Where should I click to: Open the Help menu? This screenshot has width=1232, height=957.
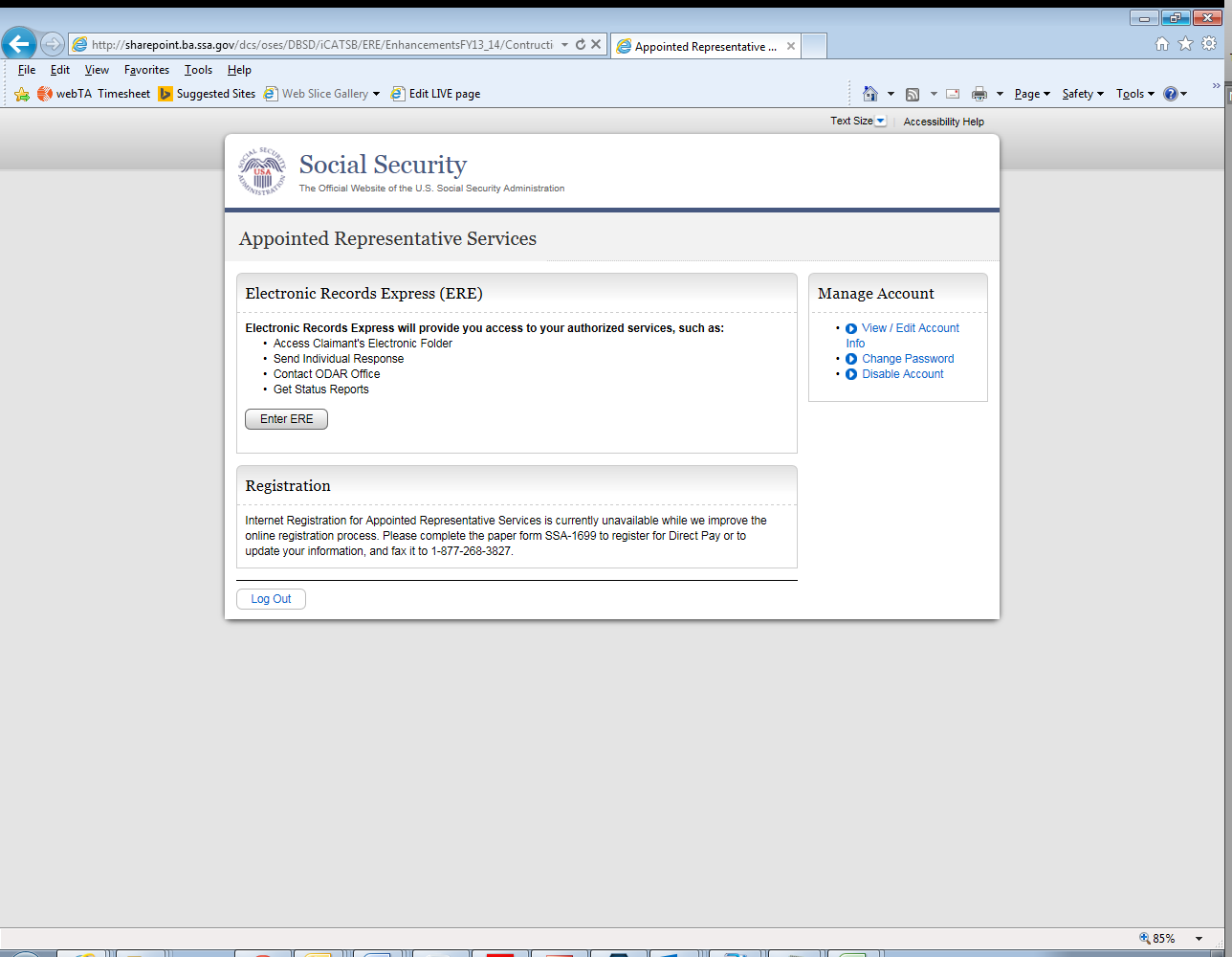pyautogui.click(x=239, y=70)
